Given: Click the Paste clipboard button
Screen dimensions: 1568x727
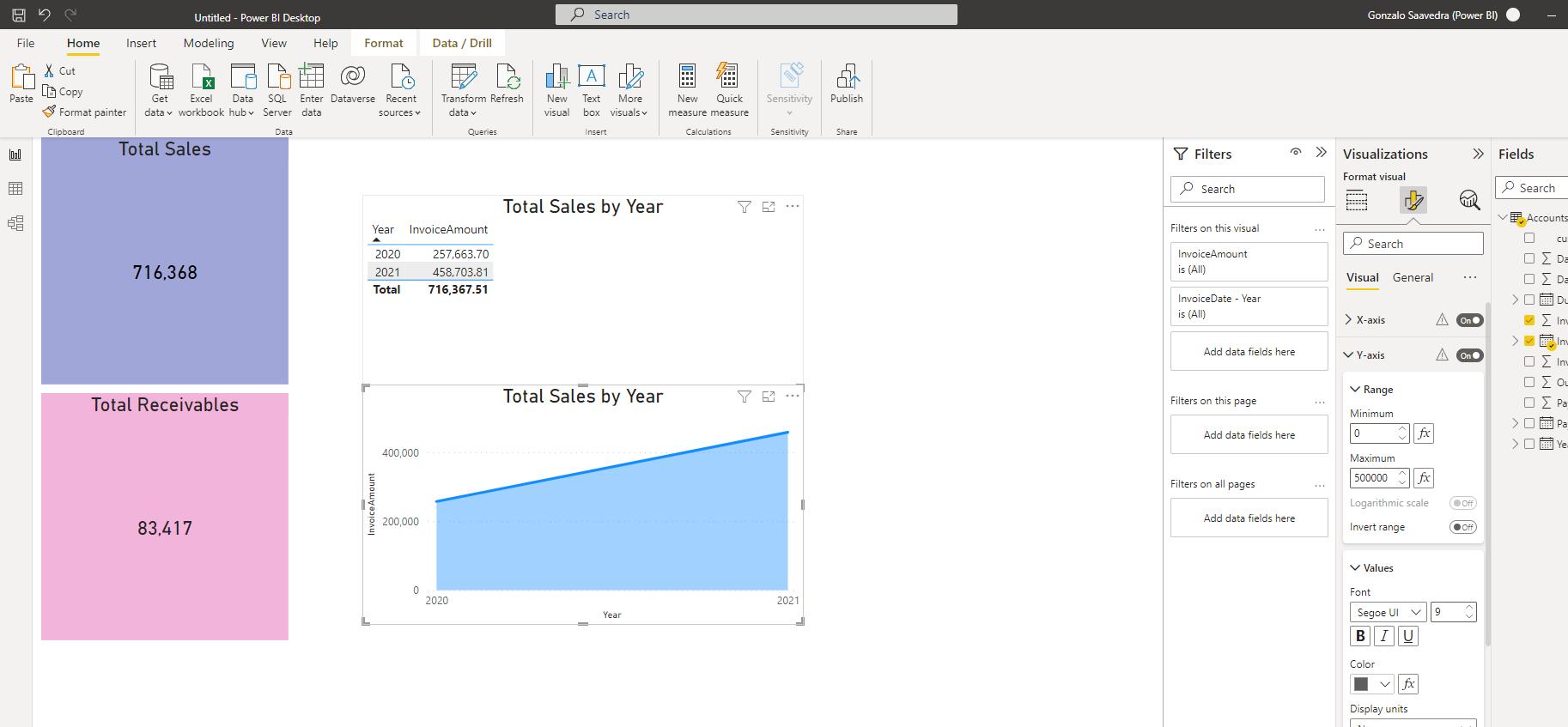Looking at the screenshot, I should tap(21, 83).
